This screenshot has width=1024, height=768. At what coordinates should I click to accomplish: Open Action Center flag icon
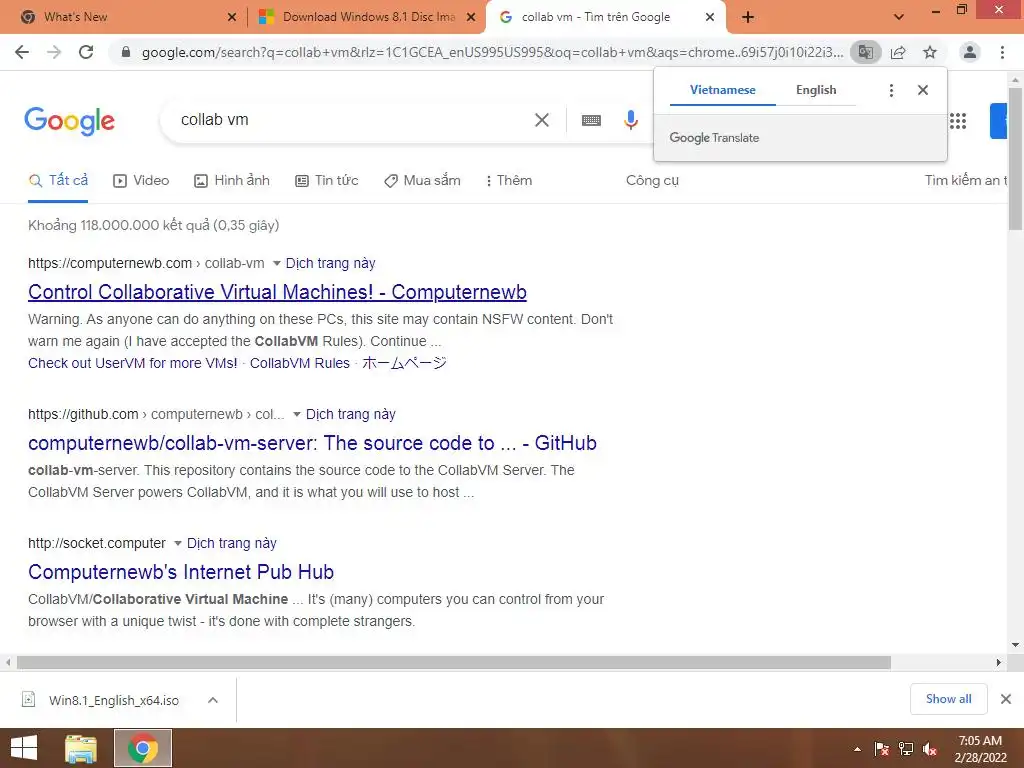click(x=881, y=749)
